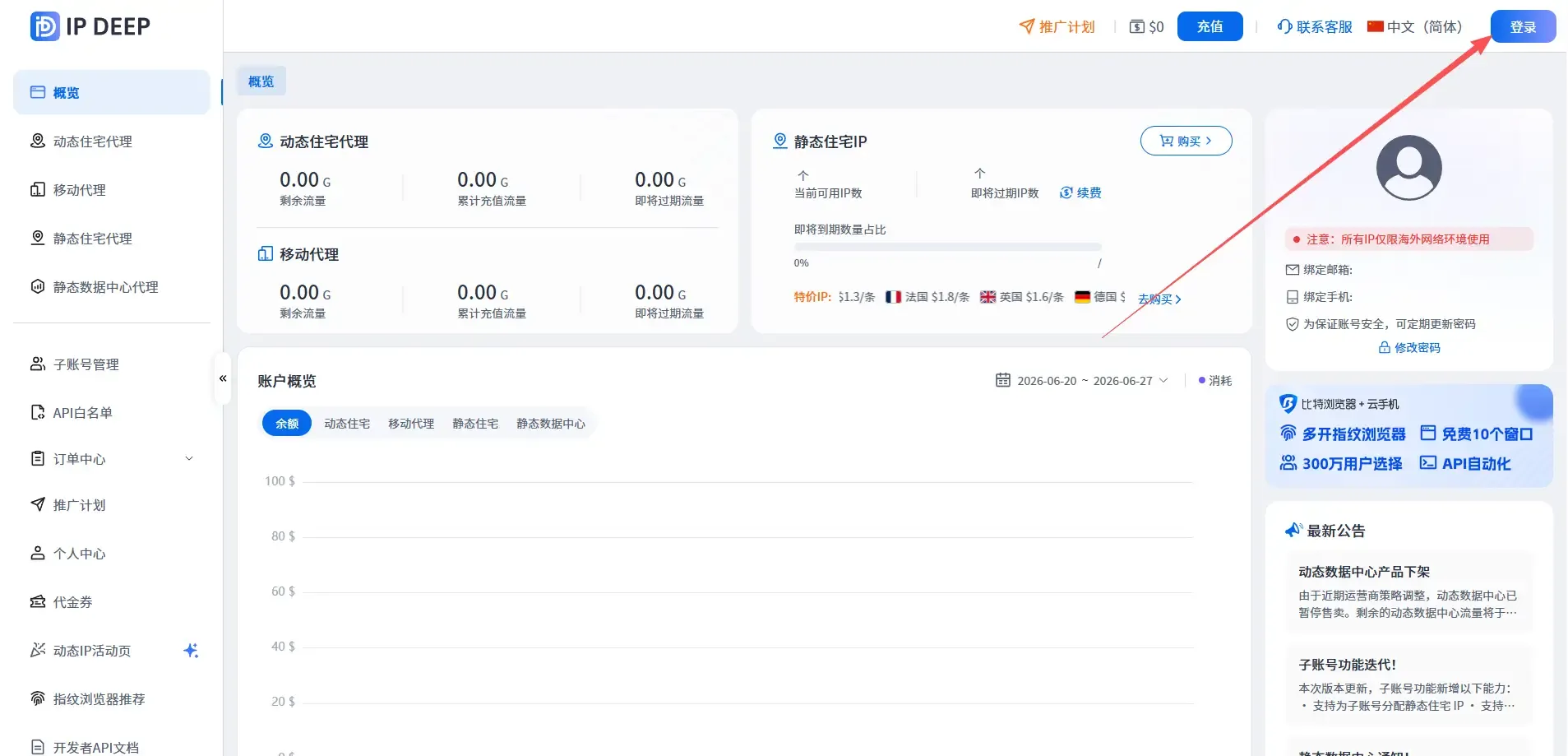This screenshot has width=1568, height=756.
Task: Open the date range picker 2026-06-20
Action: (x=1082, y=380)
